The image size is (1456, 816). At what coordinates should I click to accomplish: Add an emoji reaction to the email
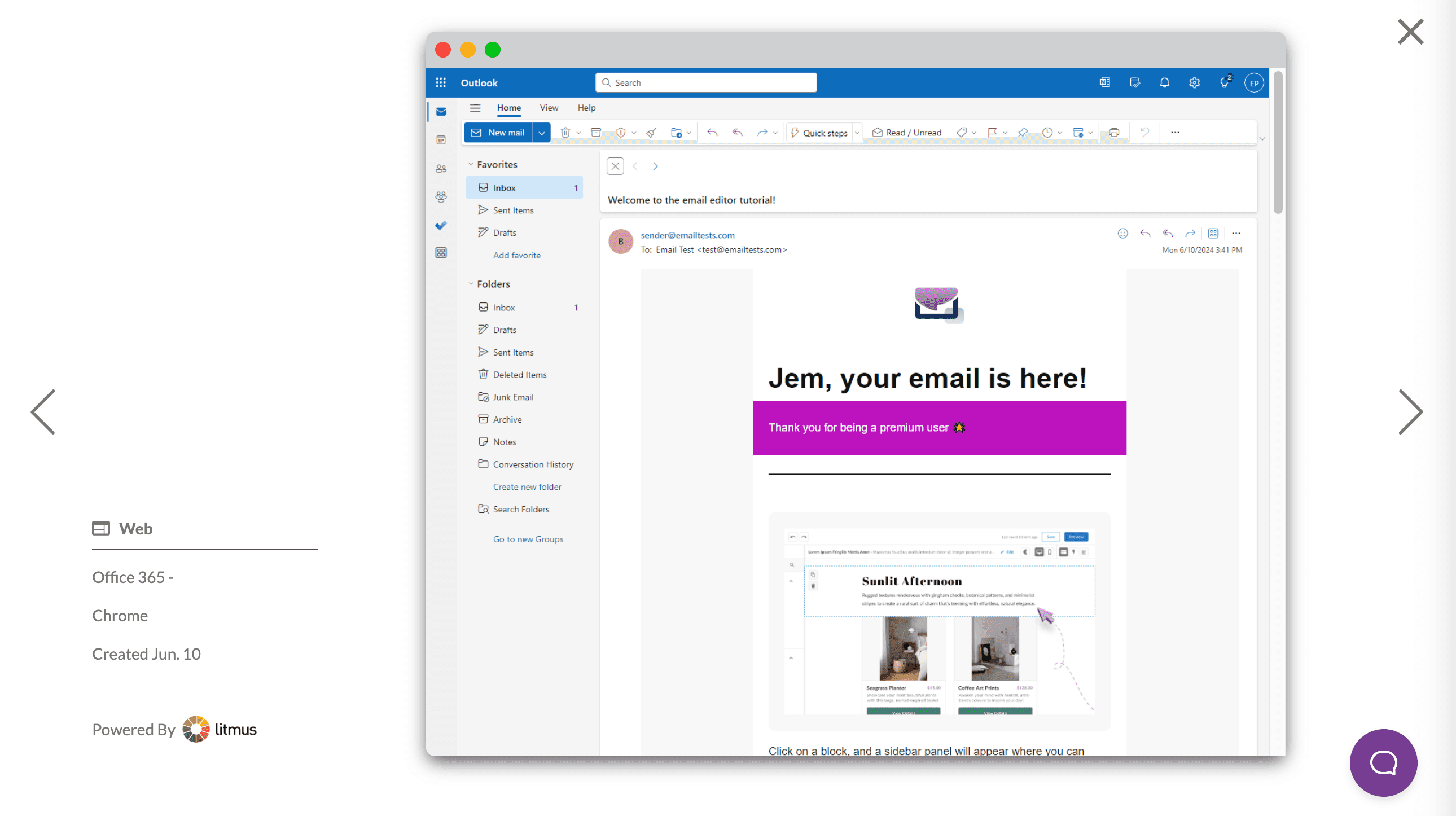(x=1122, y=233)
